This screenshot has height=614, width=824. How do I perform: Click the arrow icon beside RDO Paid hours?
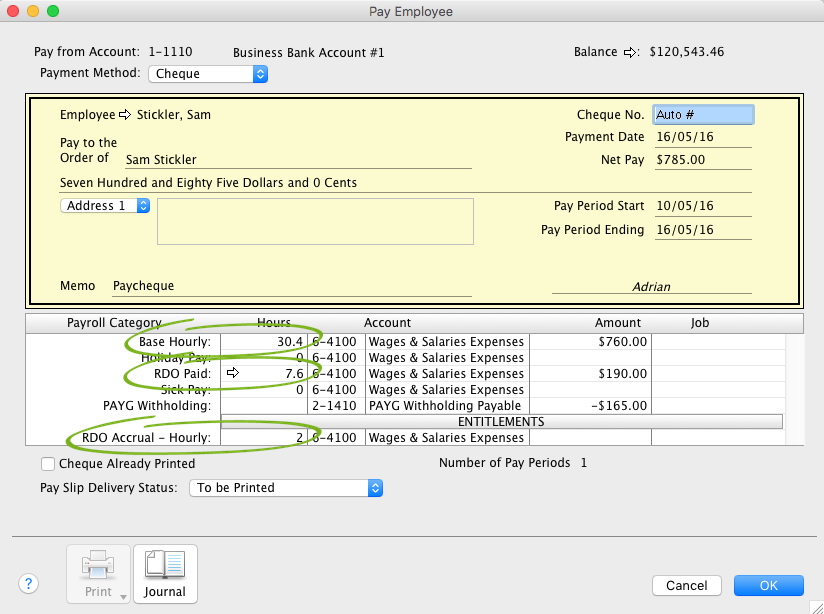(x=233, y=374)
